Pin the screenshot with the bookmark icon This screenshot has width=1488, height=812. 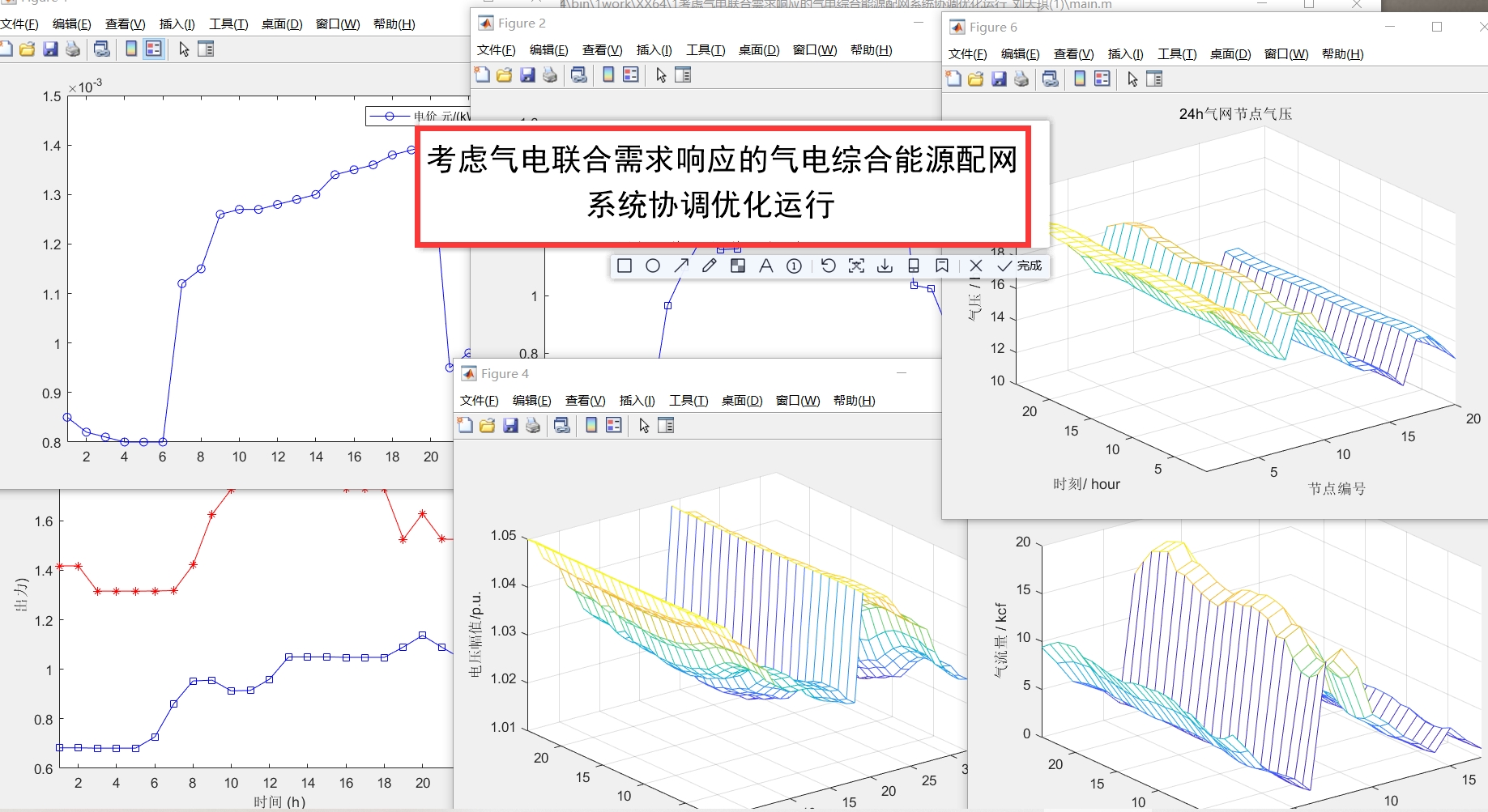pos(942,266)
